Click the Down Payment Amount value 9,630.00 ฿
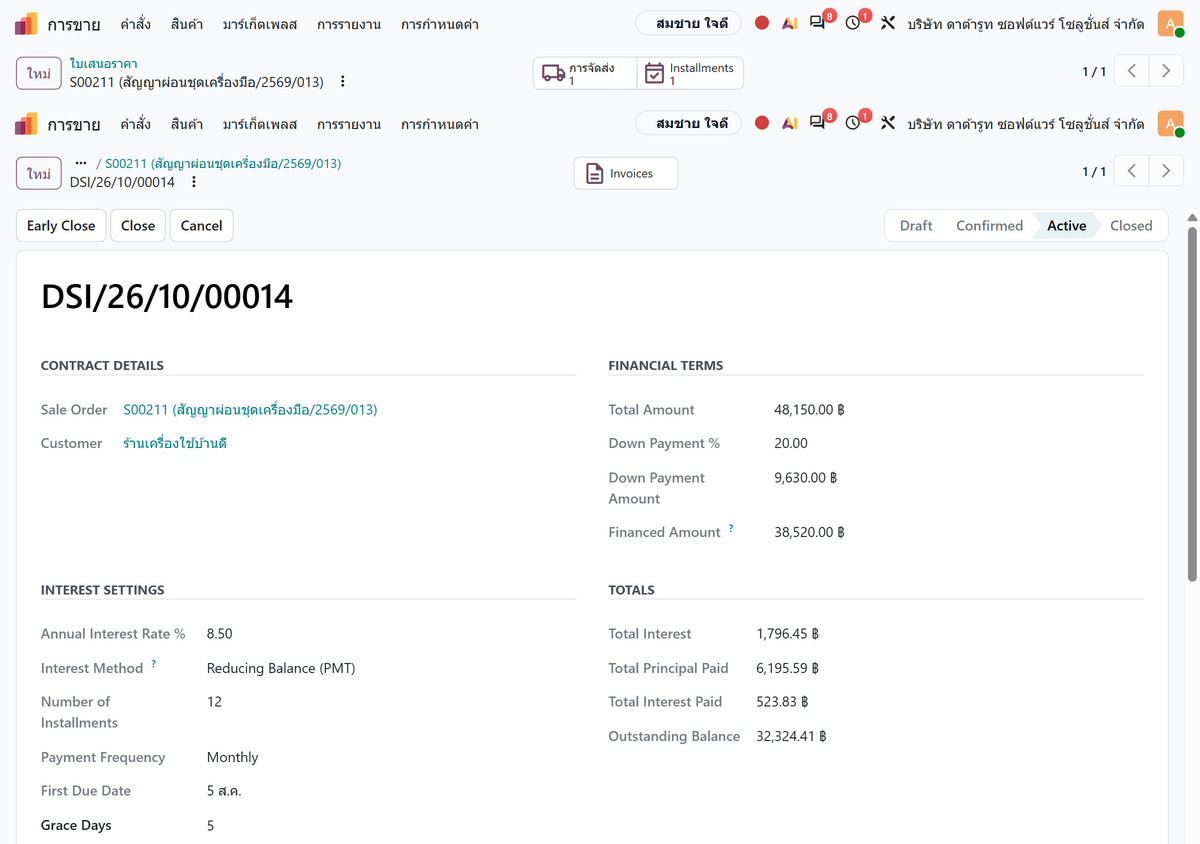 tap(806, 478)
